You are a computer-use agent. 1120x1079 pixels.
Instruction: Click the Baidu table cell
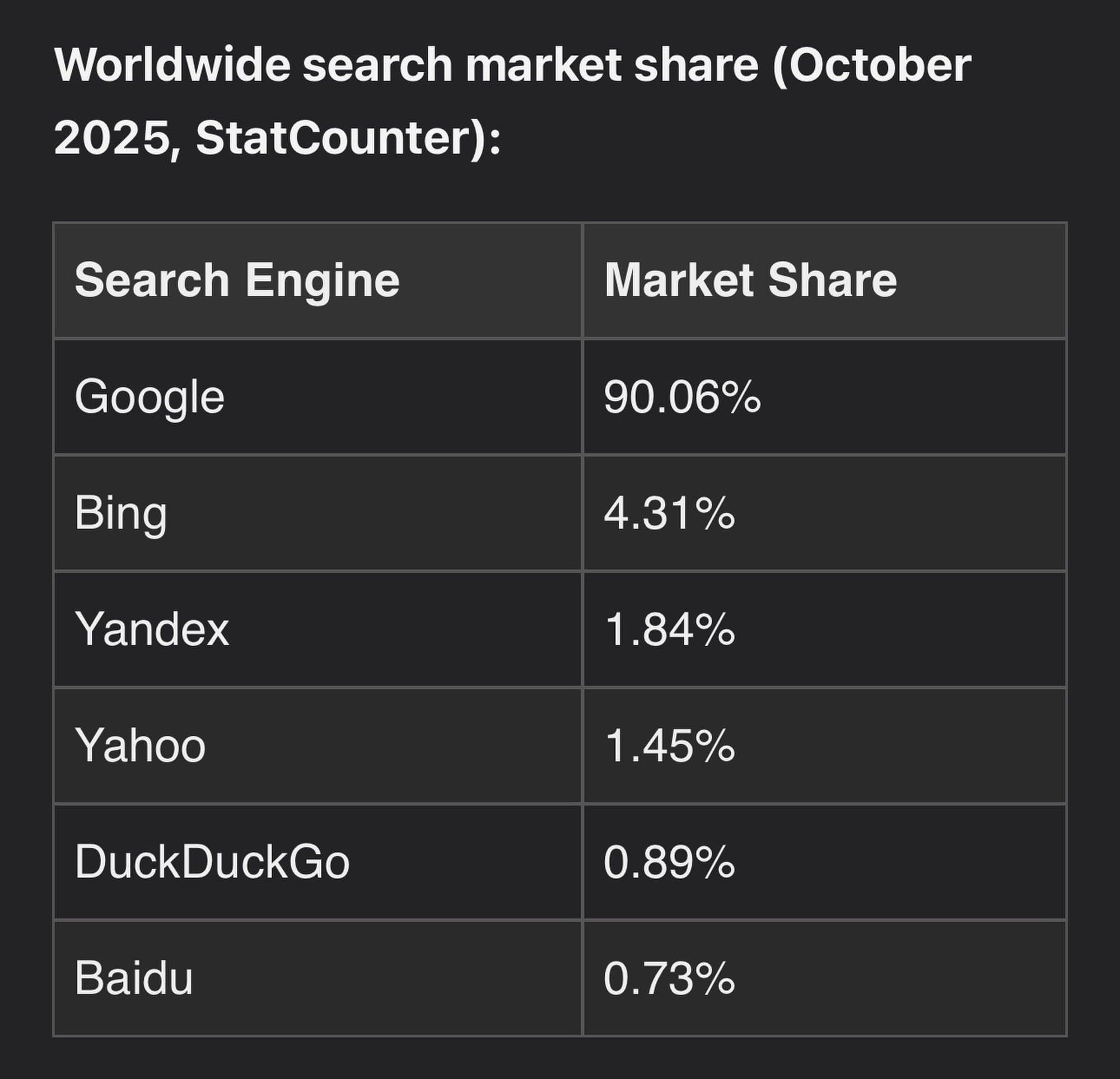(134, 978)
